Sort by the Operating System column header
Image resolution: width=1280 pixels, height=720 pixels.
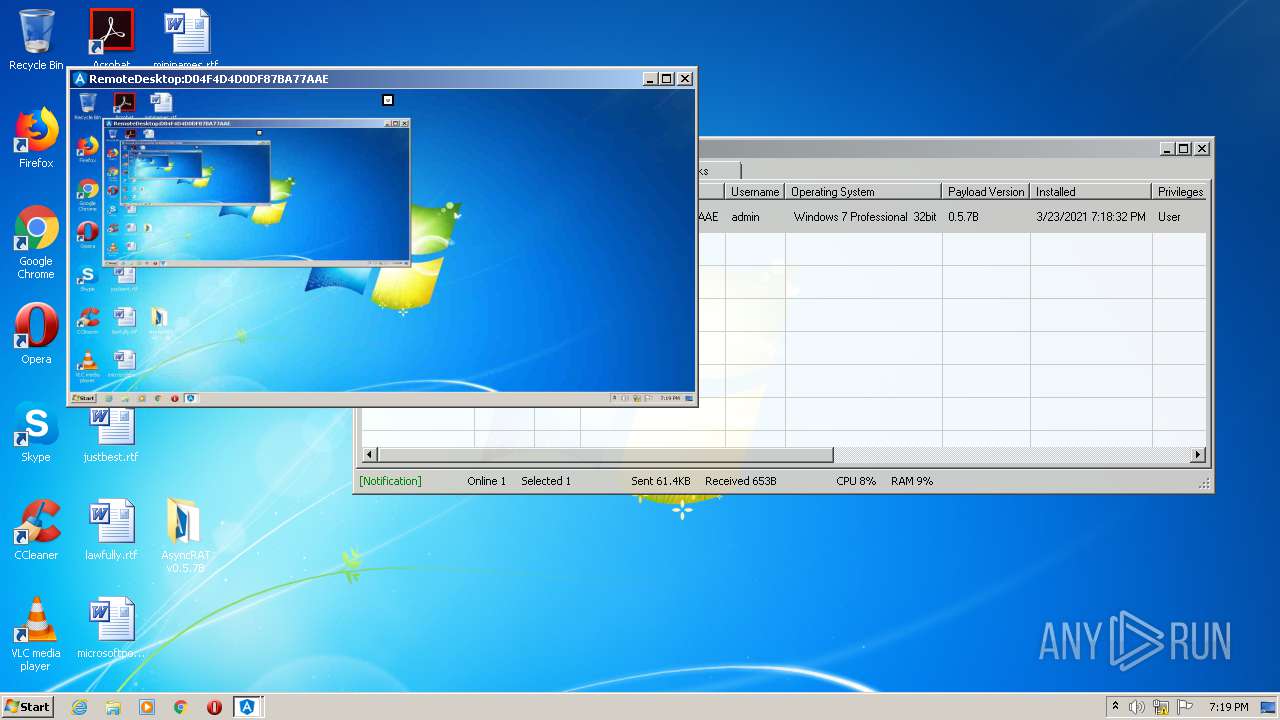pos(863,191)
